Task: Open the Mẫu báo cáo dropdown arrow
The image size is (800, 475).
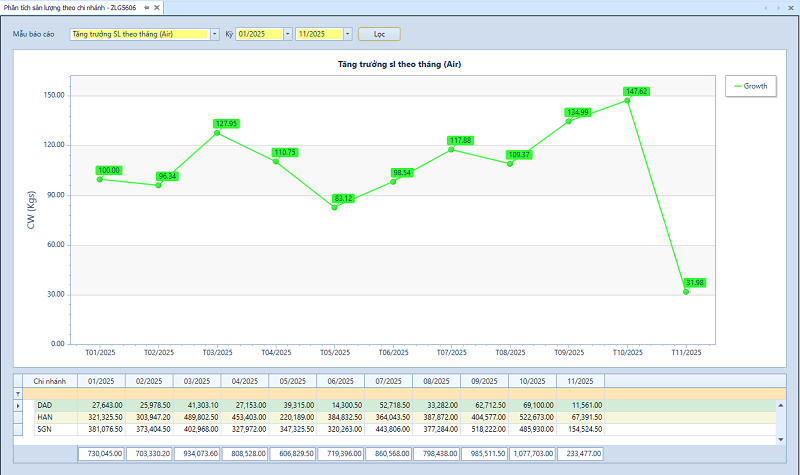Action: click(214, 34)
